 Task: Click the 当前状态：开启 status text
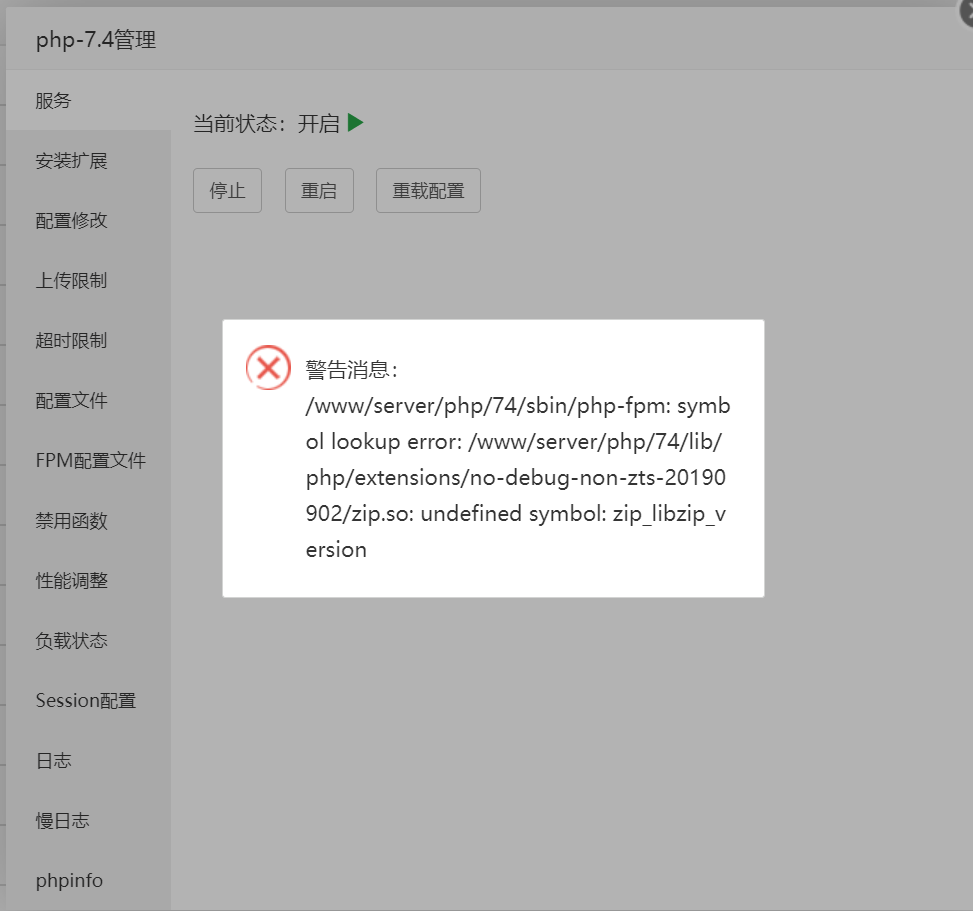(x=266, y=123)
